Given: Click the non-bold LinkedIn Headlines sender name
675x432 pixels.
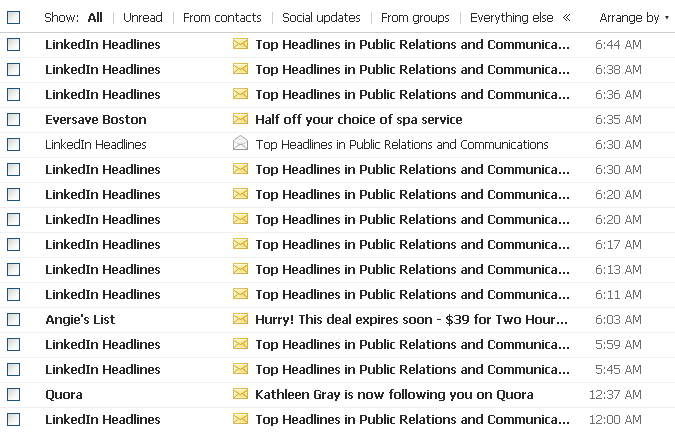Looking at the screenshot, I should pyautogui.click(x=96, y=144).
